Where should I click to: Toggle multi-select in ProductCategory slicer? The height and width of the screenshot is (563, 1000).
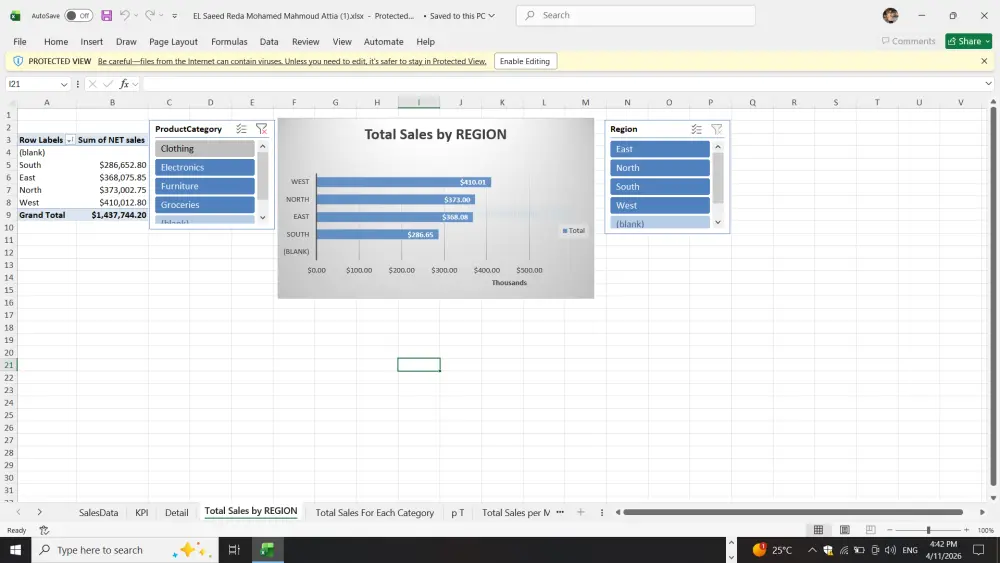[x=241, y=129]
